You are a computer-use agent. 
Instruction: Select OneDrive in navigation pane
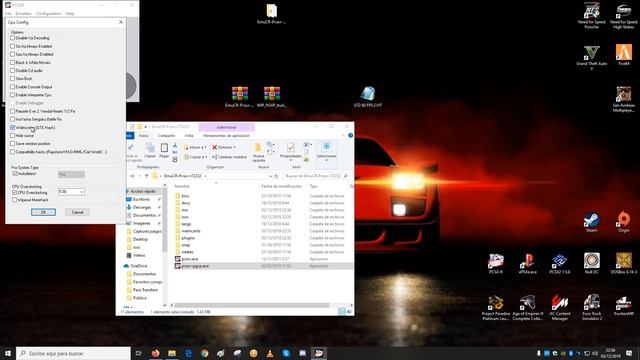point(139,266)
